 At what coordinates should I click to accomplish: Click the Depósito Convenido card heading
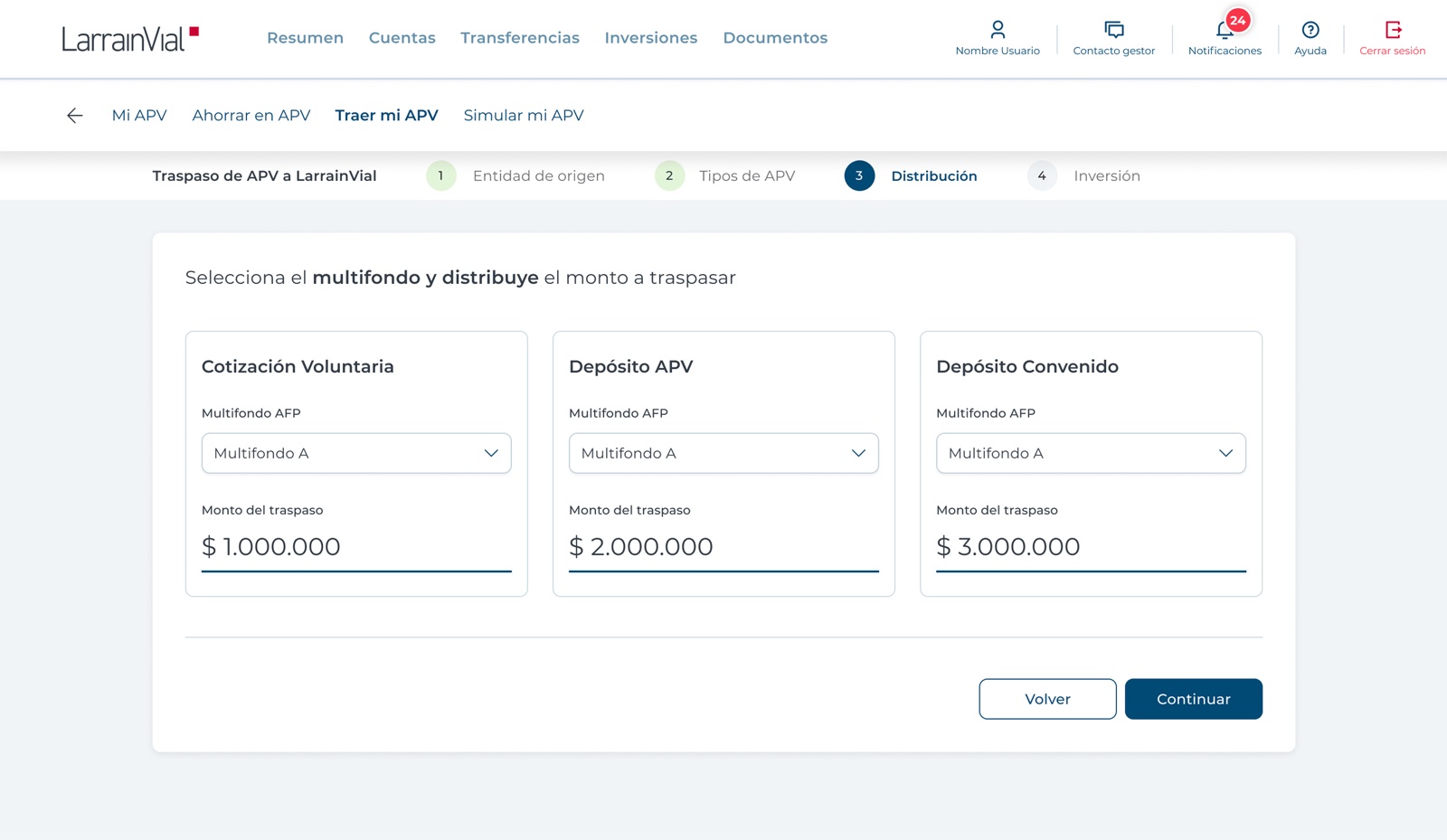pyautogui.click(x=1027, y=366)
